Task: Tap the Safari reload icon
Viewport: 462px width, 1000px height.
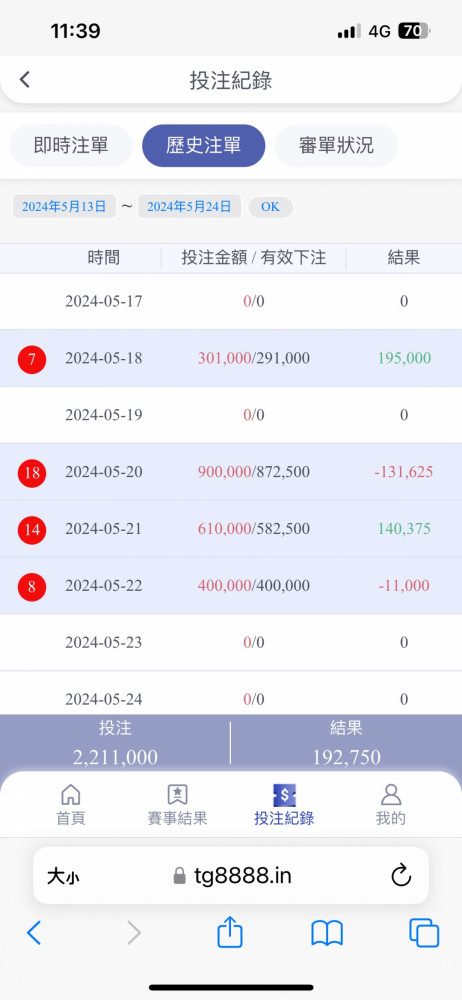Action: point(401,876)
